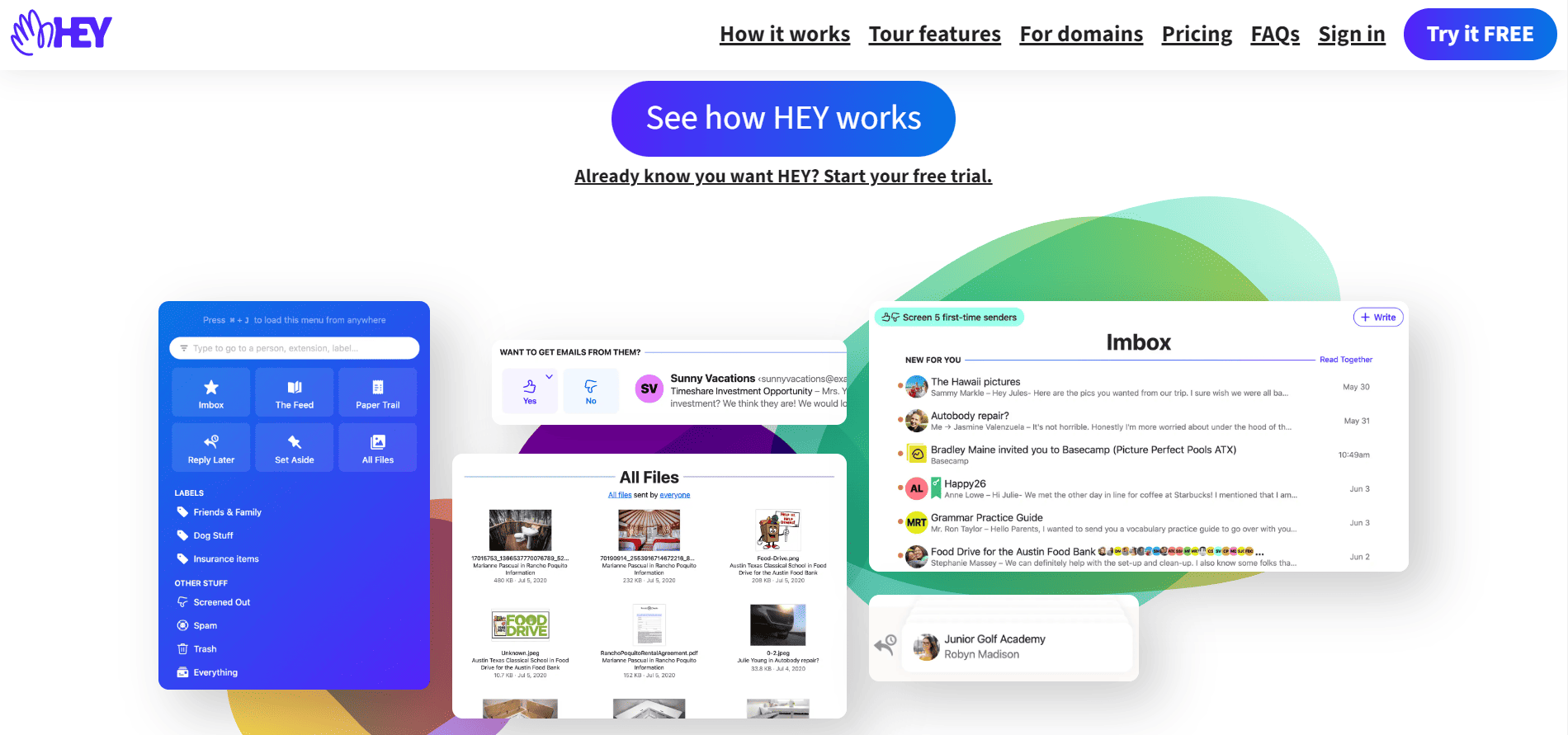This screenshot has width=1568, height=735.
Task: Click the SV Sunny Vacations avatar
Action: tap(649, 389)
